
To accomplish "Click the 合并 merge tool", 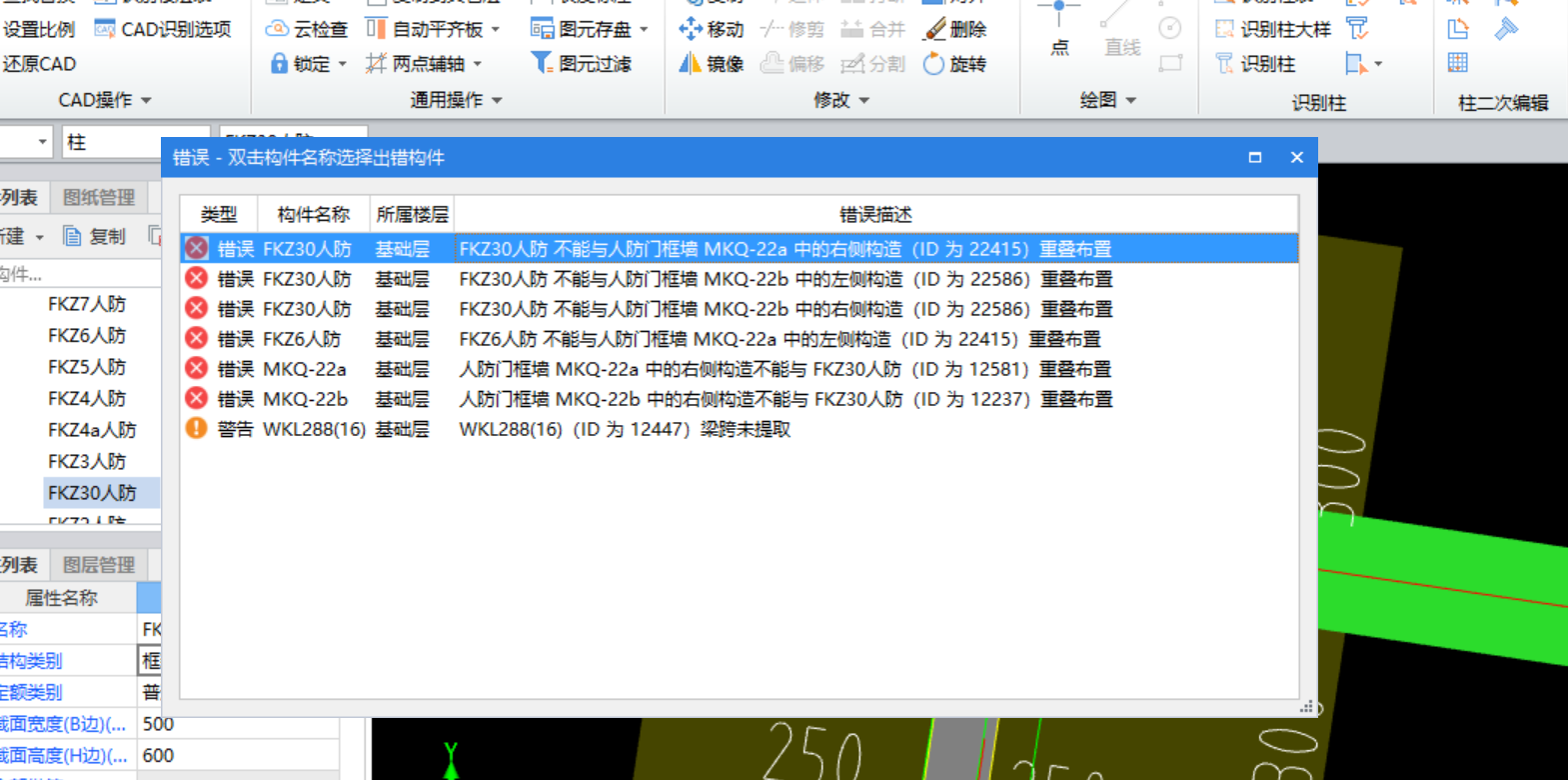I will coord(872,29).
